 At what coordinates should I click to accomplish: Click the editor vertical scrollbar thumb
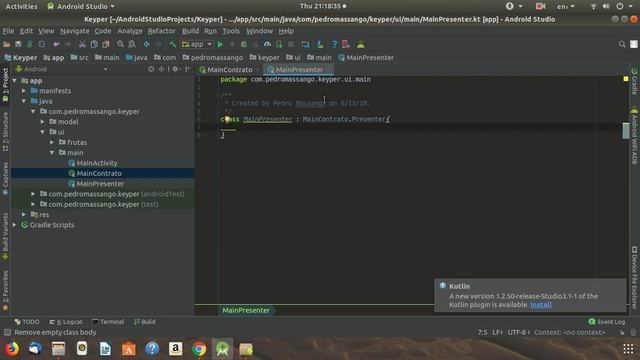626,131
